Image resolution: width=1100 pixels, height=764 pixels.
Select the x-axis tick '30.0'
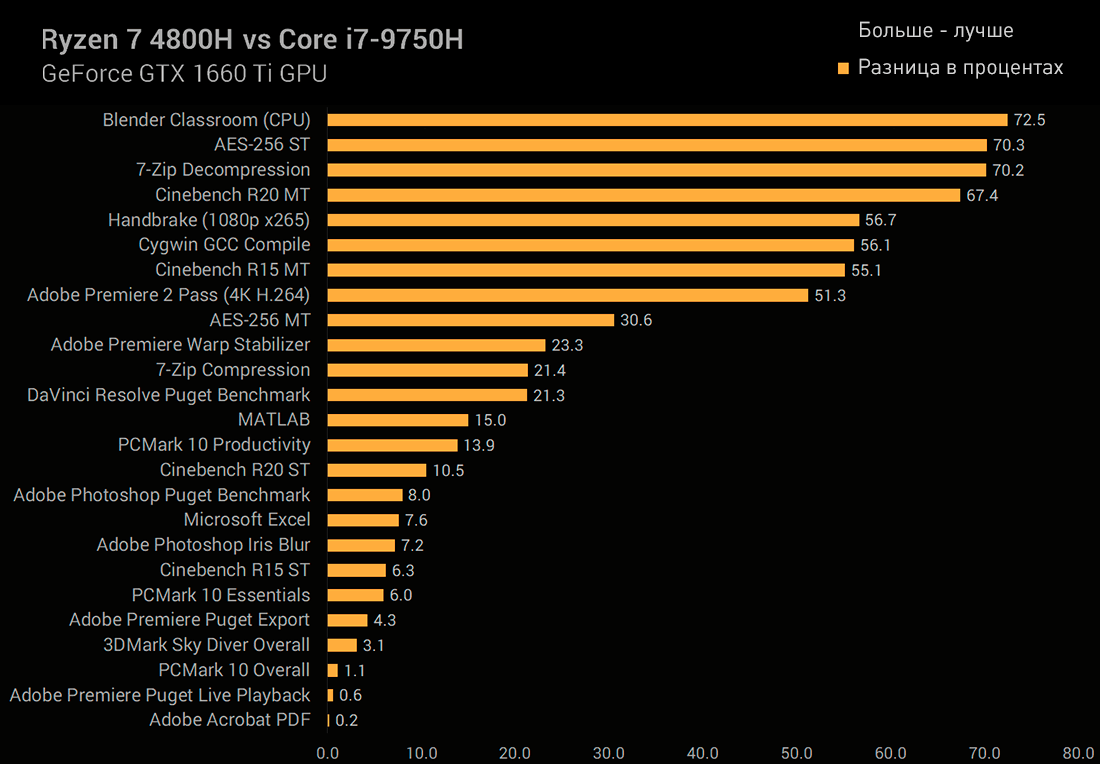609,753
